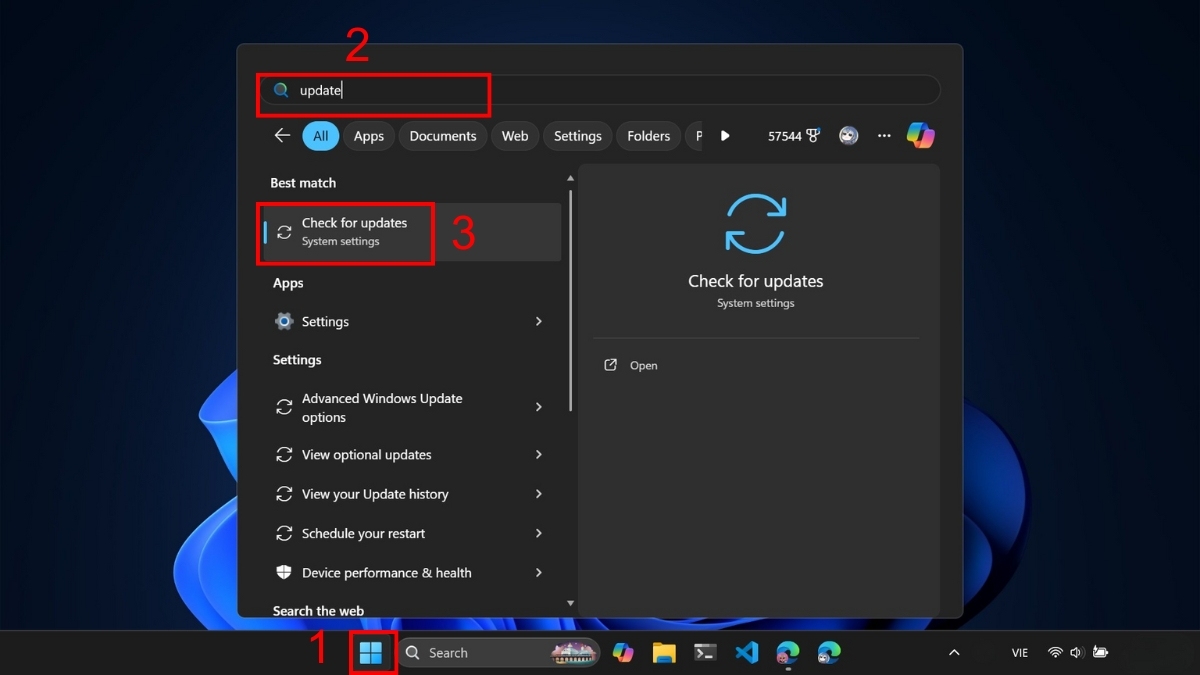
Task: Click the Wi-Fi network tray icon
Action: pyautogui.click(x=1054, y=653)
